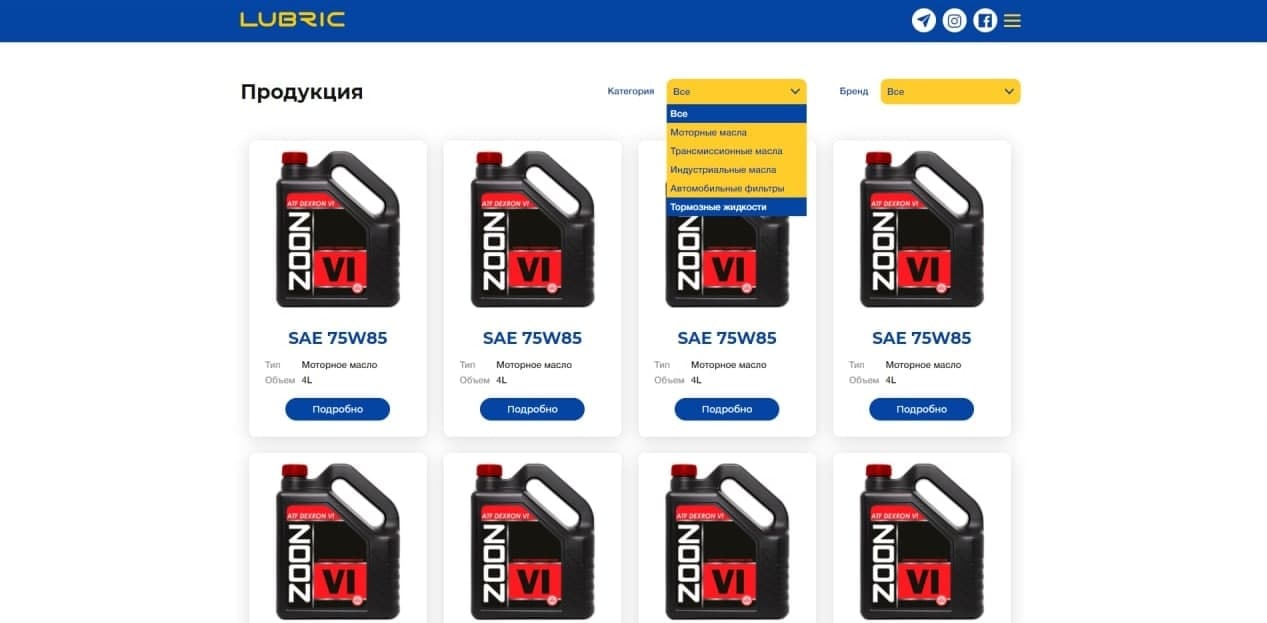The height and width of the screenshot is (623, 1267).
Task: Open last bottom-row product canister image
Action: (x=921, y=542)
